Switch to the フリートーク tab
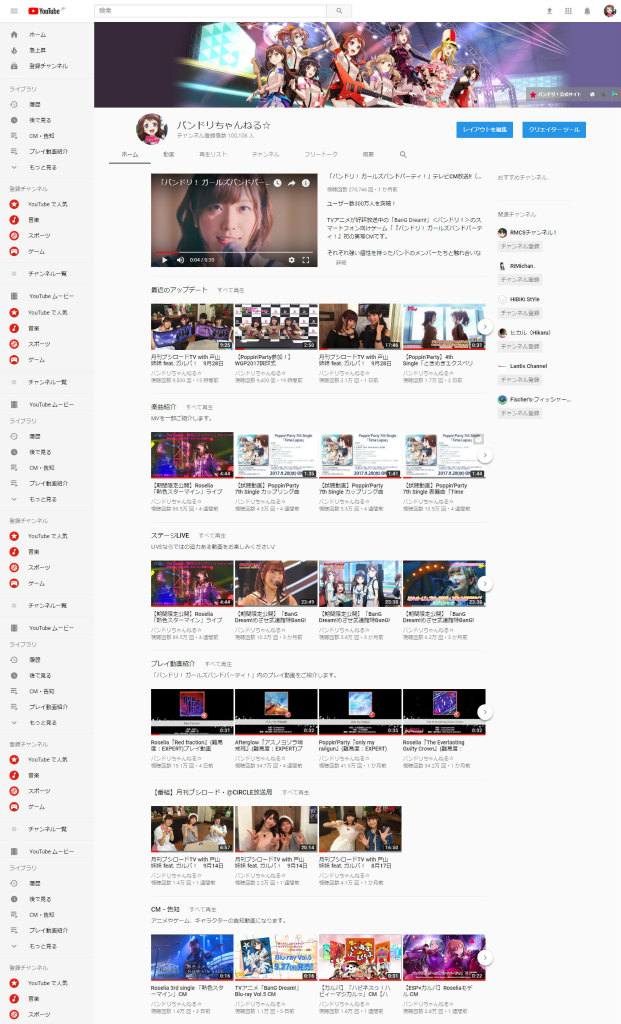Screen dimensions: 621x1024 321,155
